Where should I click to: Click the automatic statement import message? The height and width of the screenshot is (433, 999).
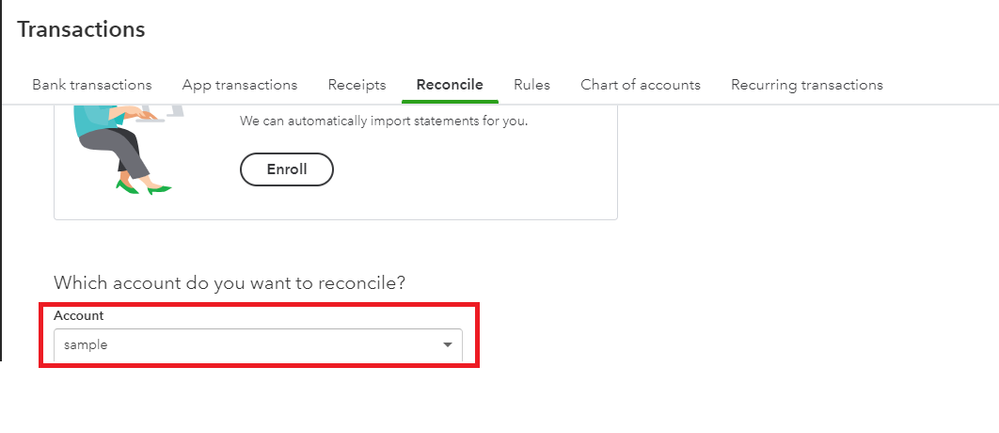pos(383,122)
